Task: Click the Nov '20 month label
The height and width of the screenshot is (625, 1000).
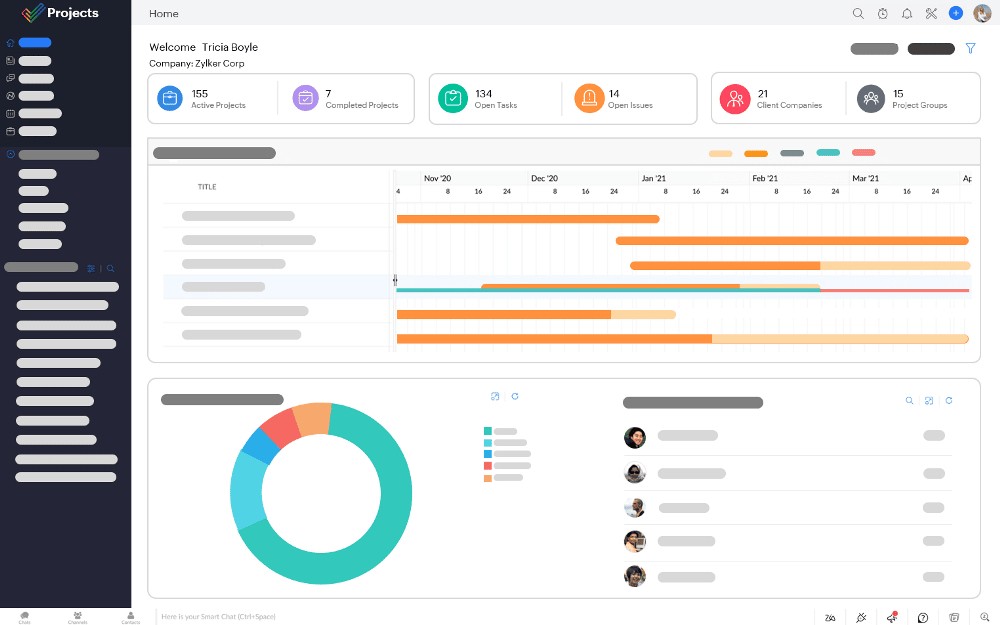Action: click(x=438, y=178)
